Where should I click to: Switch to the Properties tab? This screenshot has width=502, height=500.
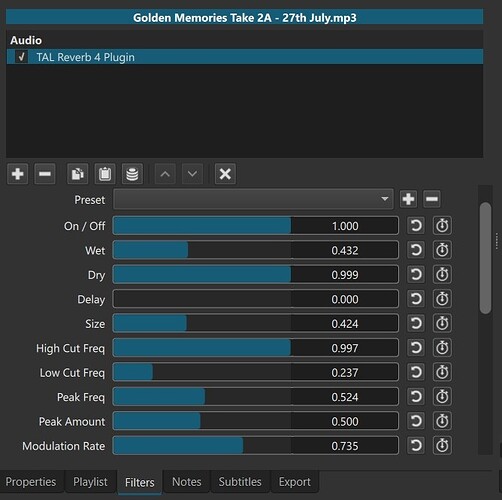(31, 482)
